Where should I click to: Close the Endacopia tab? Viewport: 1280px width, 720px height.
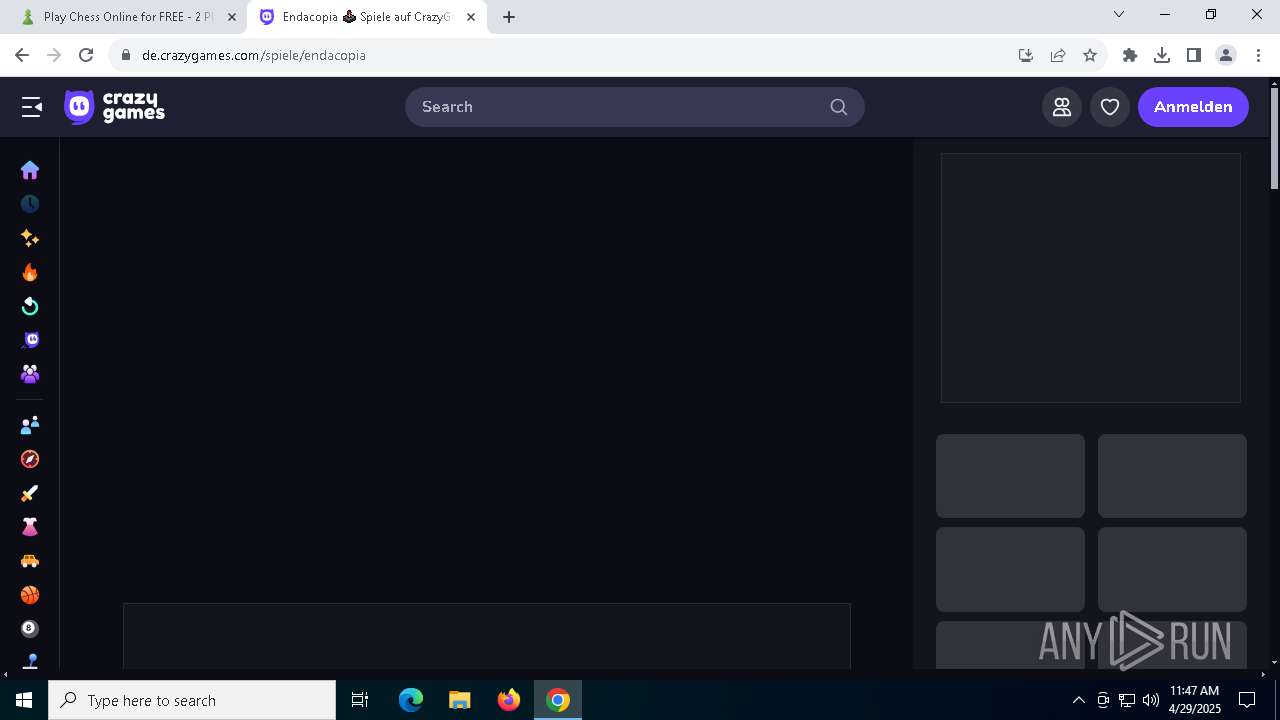tap(471, 17)
